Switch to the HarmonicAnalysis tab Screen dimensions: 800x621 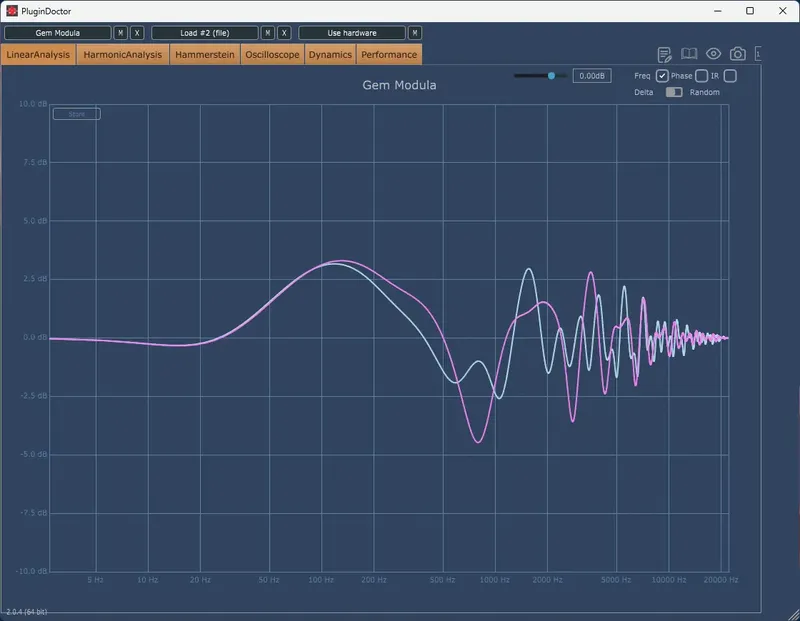pyautogui.click(x=120, y=54)
